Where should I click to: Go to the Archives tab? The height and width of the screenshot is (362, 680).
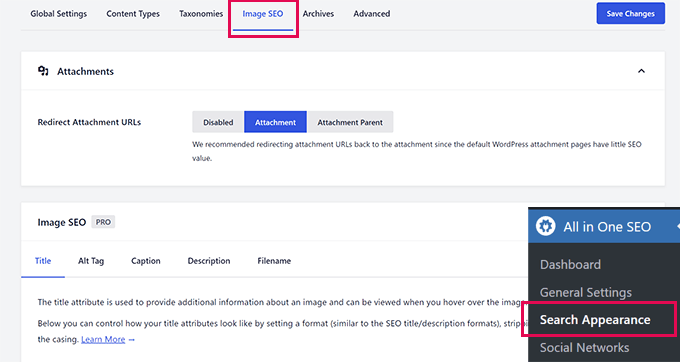[318, 14]
